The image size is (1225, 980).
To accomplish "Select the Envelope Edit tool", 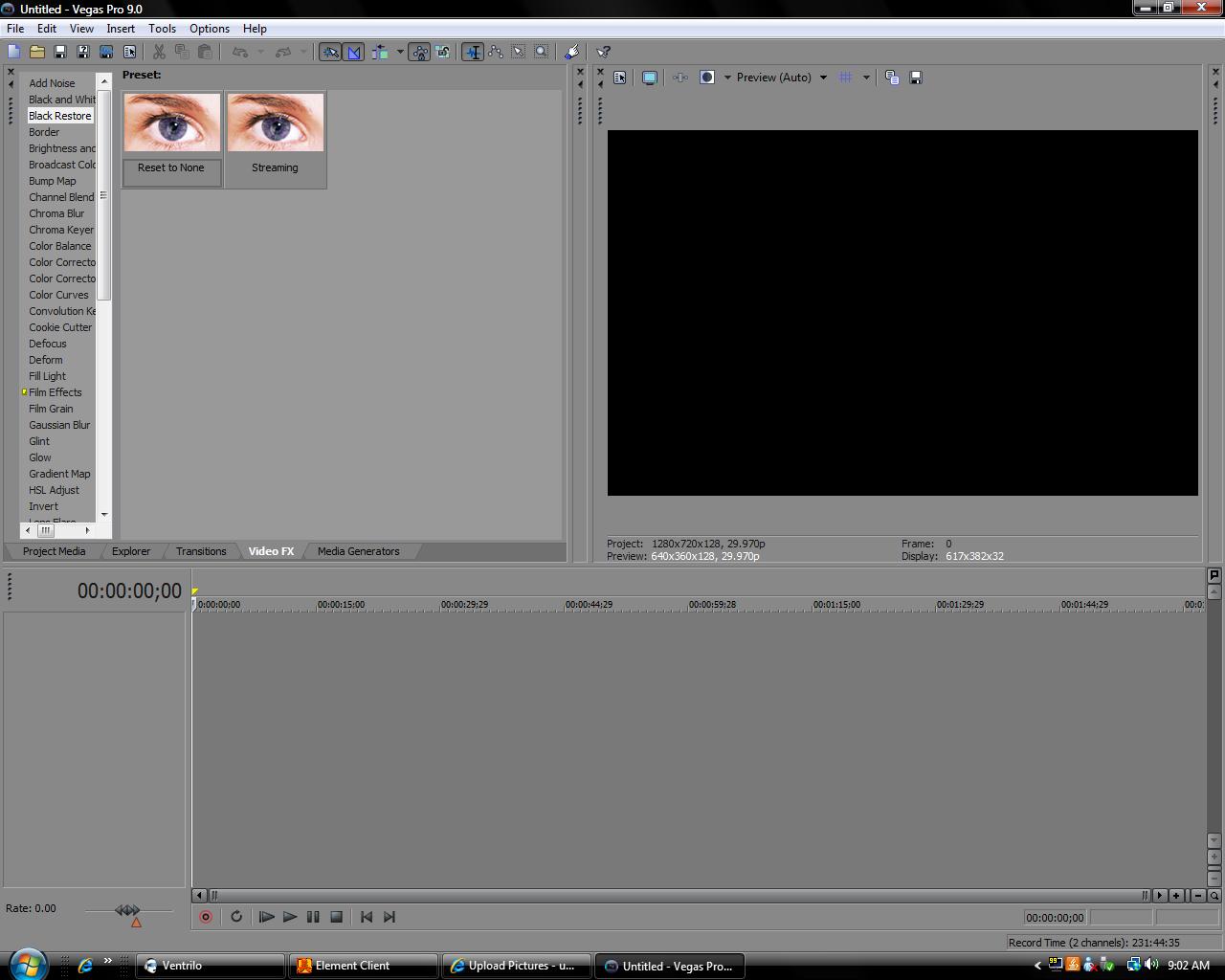I will (496, 52).
